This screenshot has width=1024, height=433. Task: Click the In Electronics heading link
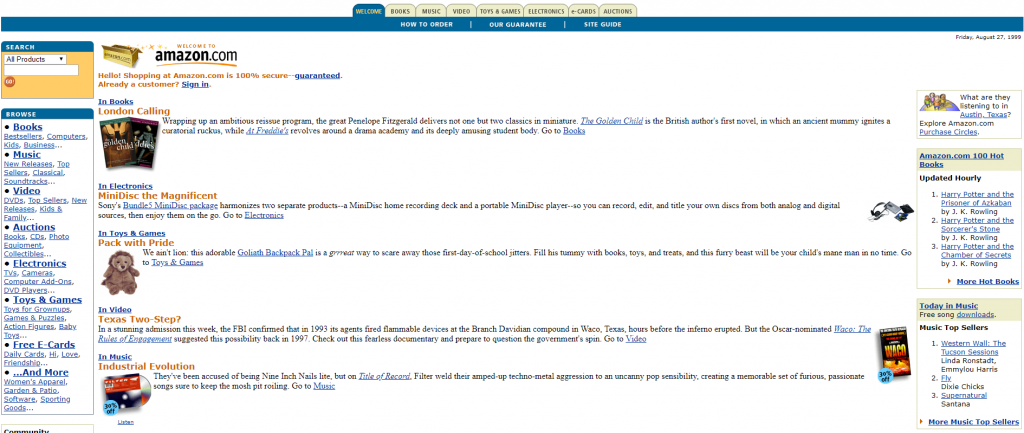[125, 186]
